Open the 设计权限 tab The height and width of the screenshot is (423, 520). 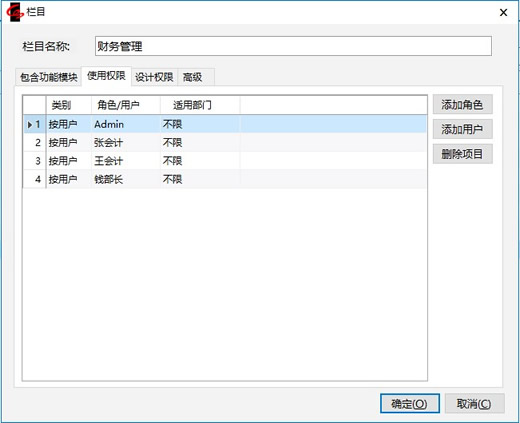(154, 77)
